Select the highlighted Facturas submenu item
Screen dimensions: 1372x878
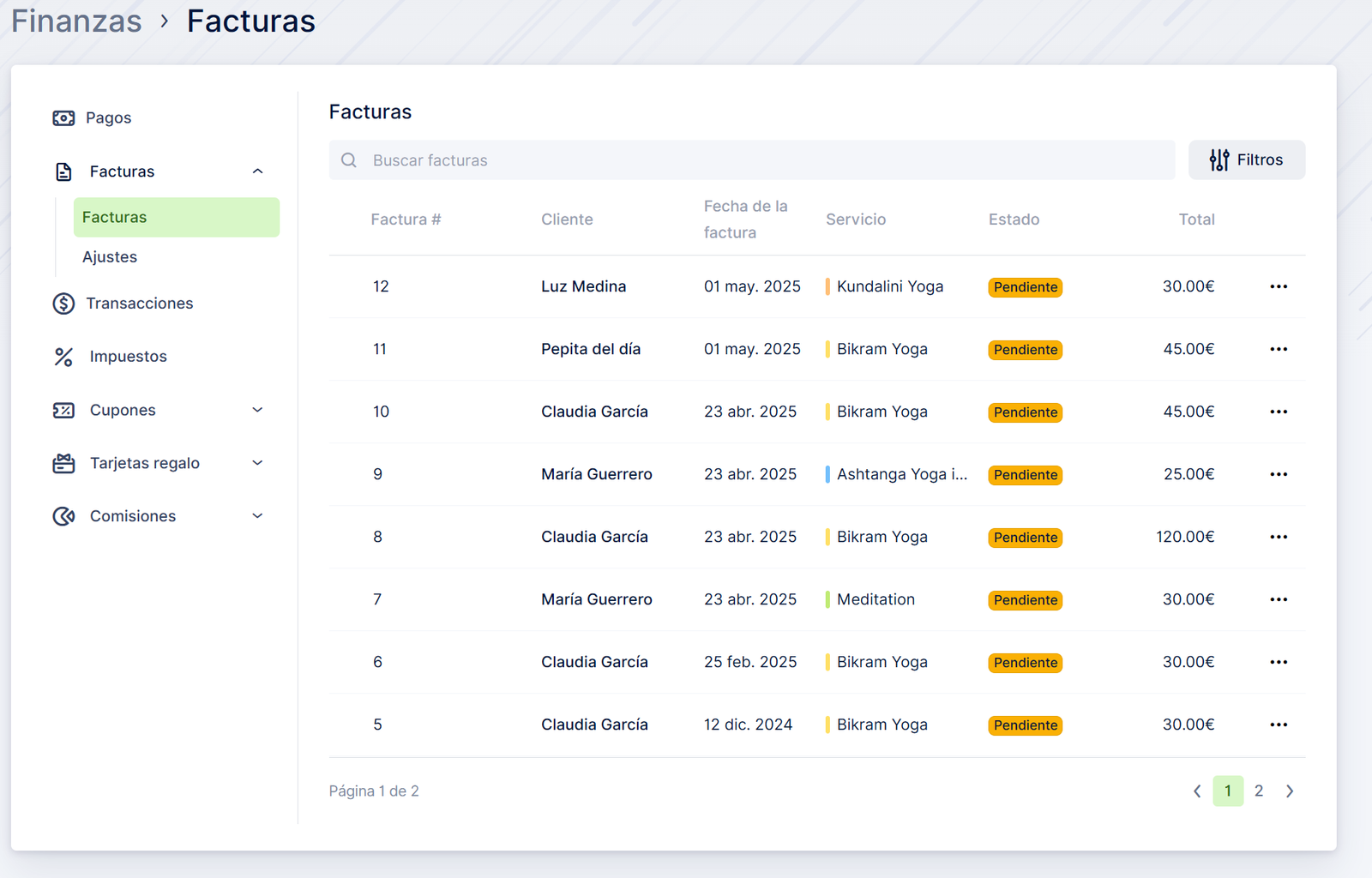tap(176, 218)
